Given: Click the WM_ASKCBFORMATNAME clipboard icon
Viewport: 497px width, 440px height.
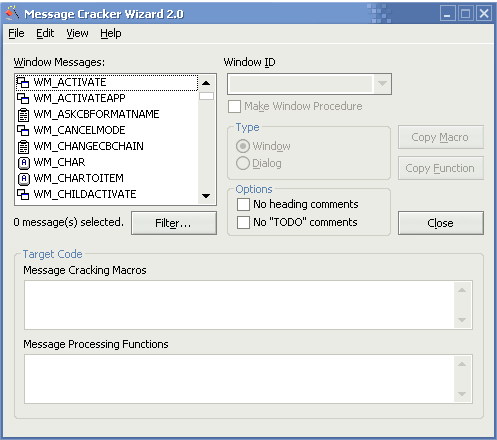Looking at the screenshot, I should pyautogui.click(x=23, y=114).
